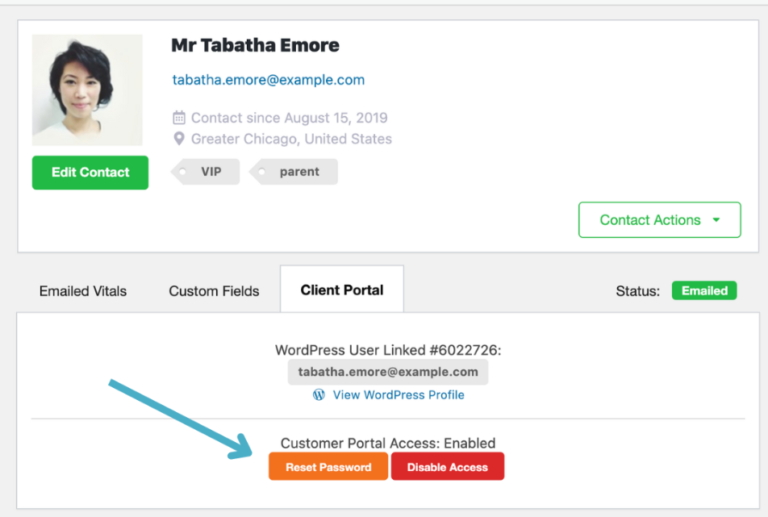Image resolution: width=768 pixels, height=517 pixels.
Task: Open the Custom Fields tab
Action: [x=214, y=291]
